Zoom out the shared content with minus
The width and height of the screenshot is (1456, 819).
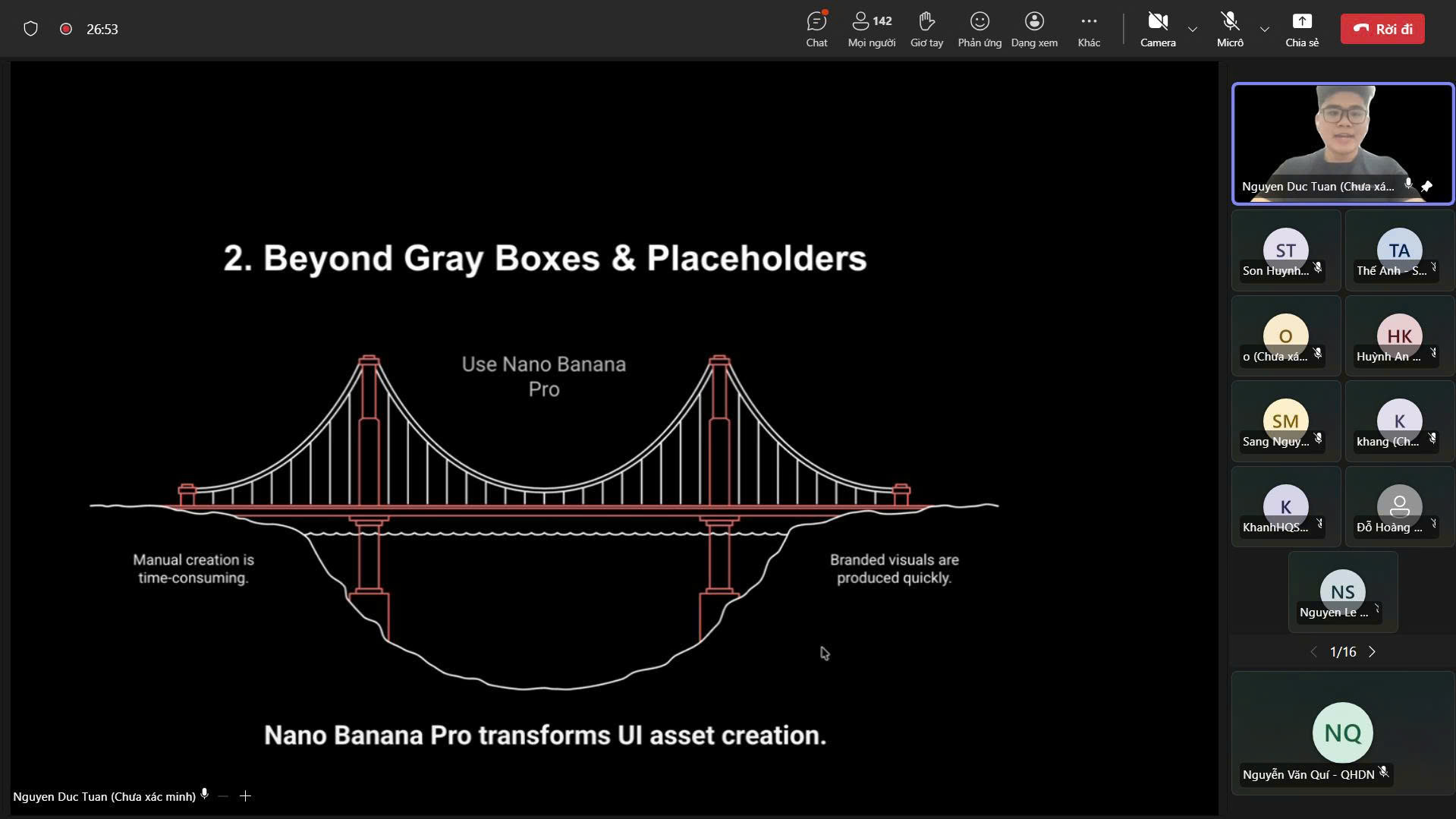click(223, 796)
